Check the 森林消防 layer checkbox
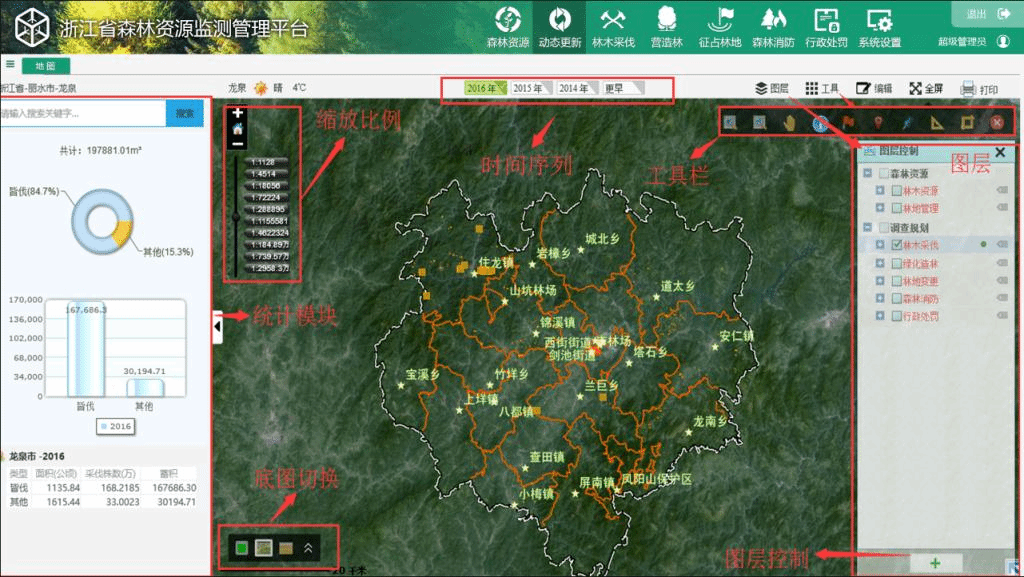 896,298
